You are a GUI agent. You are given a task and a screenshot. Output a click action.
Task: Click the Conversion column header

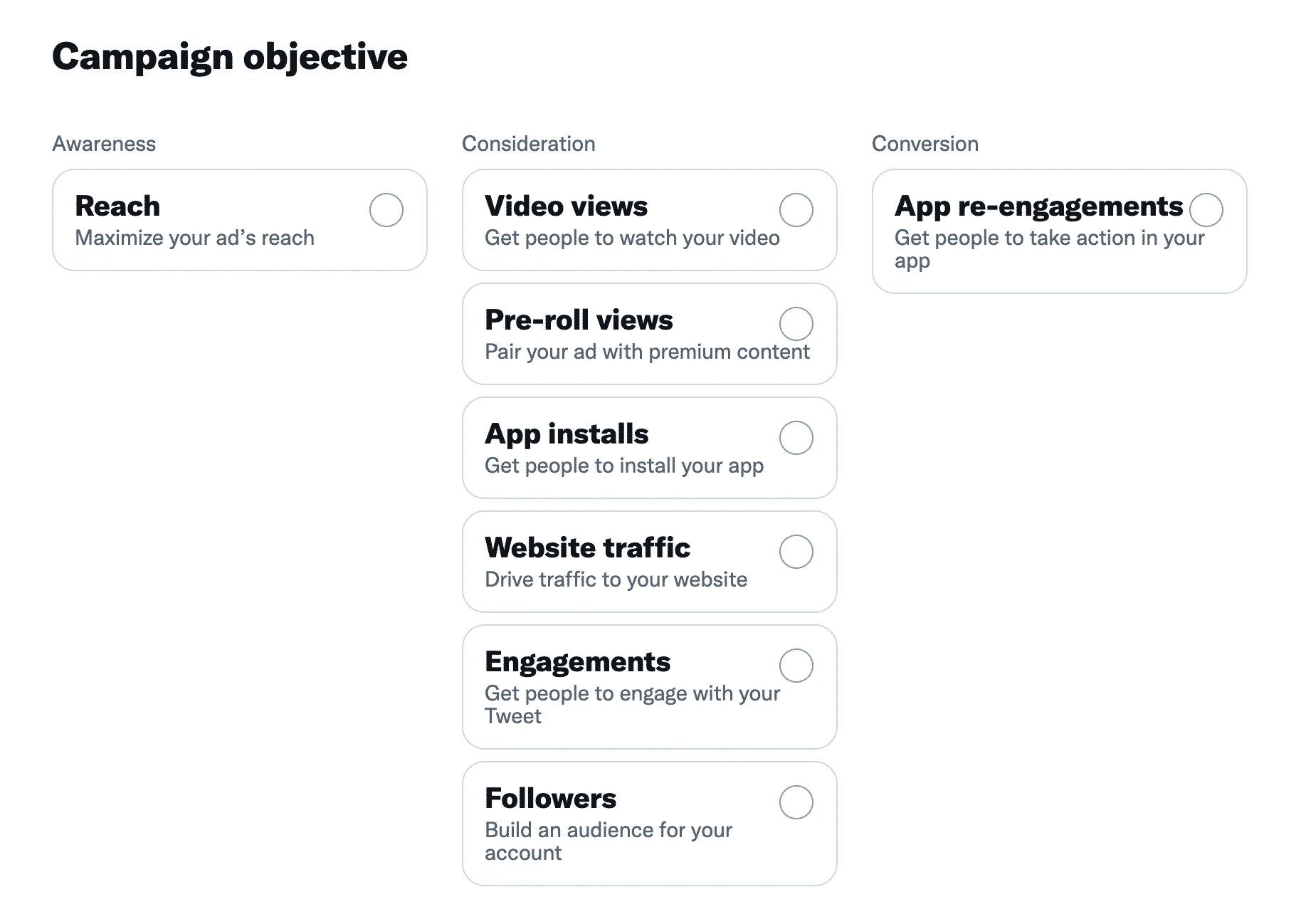click(925, 143)
